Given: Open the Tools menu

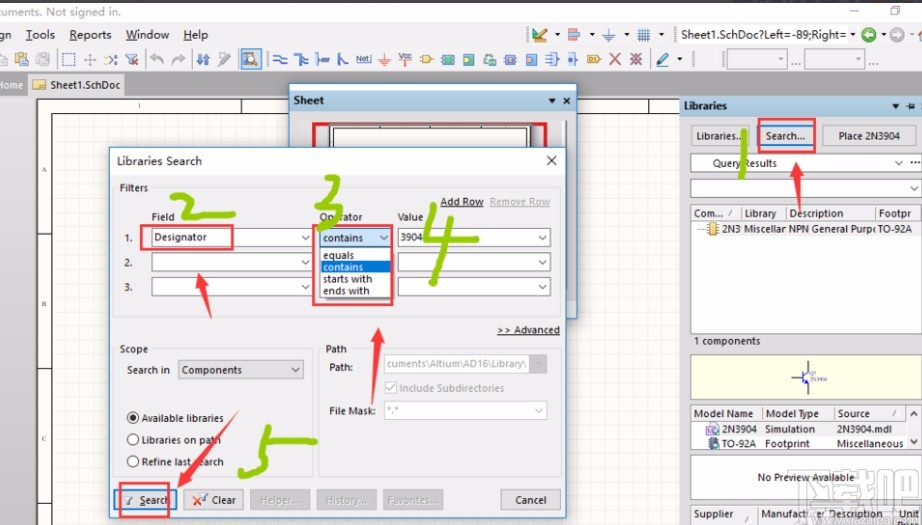Looking at the screenshot, I should tap(40, 35).
